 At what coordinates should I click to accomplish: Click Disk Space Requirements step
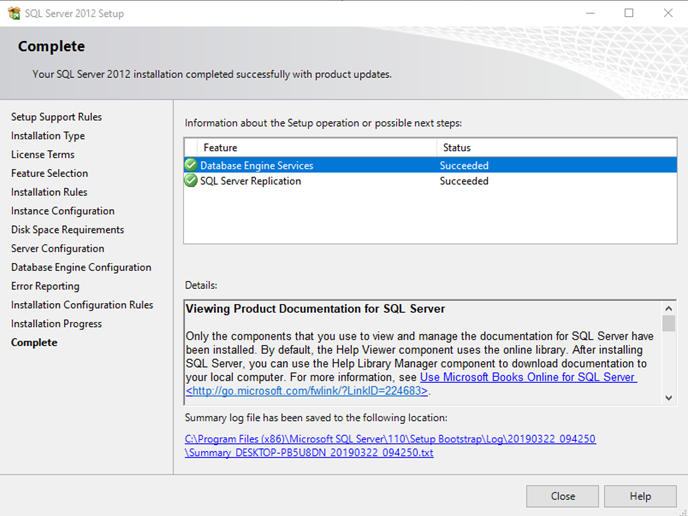68,230
